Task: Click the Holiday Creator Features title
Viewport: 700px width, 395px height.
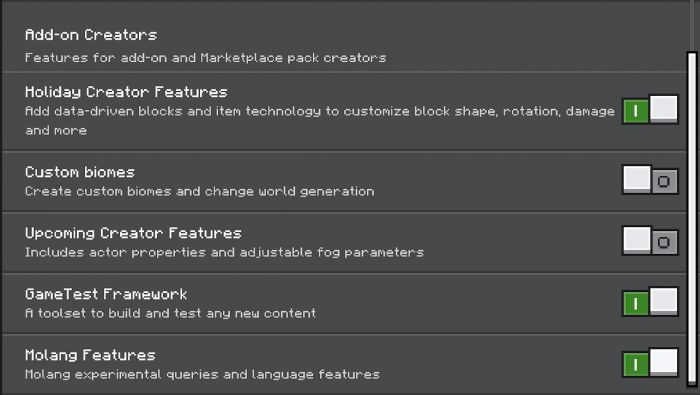Action: 126,92
